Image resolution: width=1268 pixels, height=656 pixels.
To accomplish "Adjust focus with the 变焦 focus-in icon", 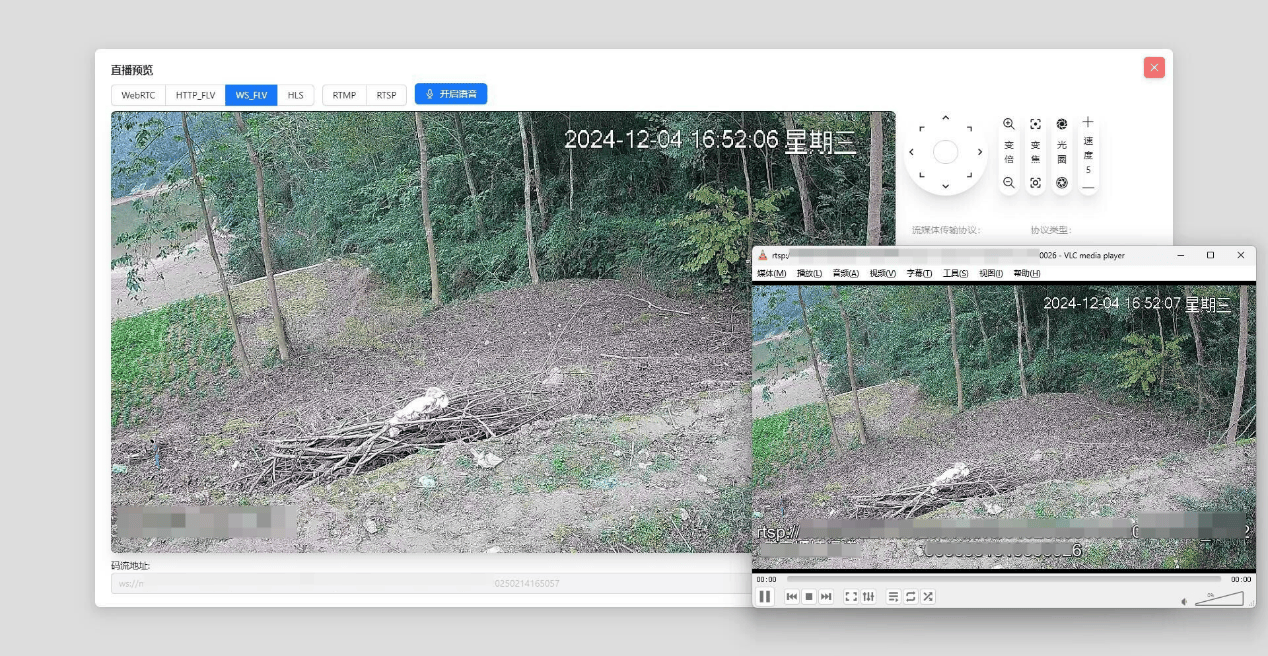I will pyautogui.click(x=1035, y=124).
